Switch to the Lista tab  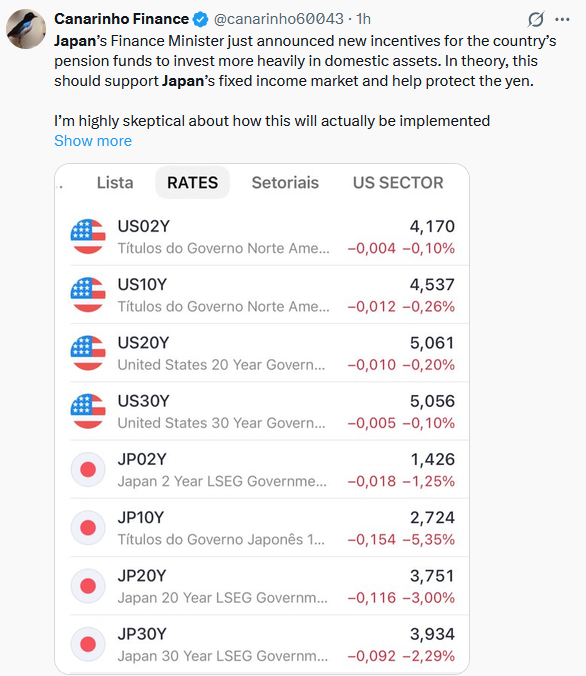(x=115, y=182)
